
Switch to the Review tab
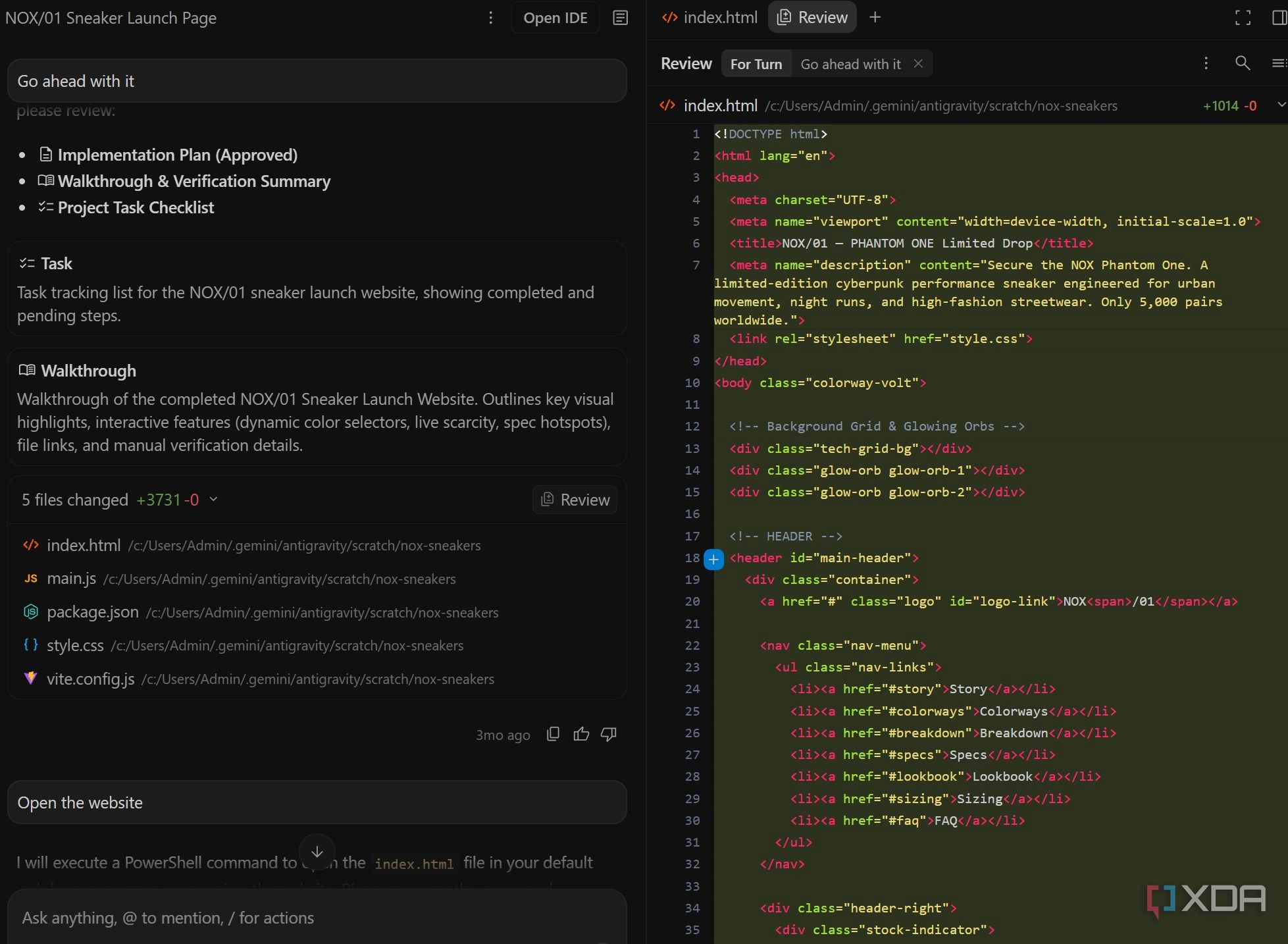[x=812, y=18]
